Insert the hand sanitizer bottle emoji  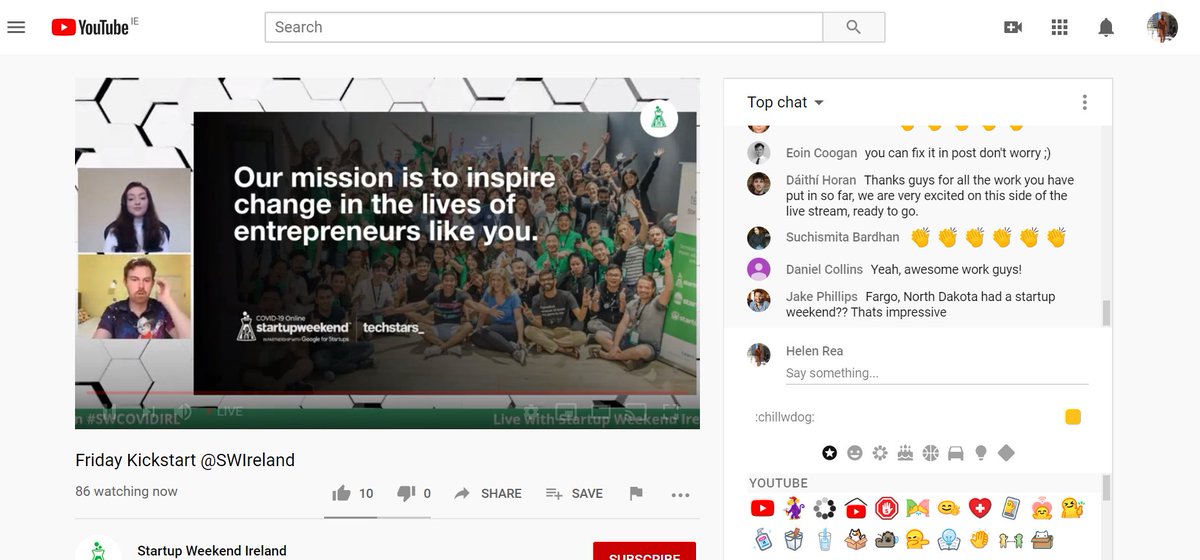[762, 540]
